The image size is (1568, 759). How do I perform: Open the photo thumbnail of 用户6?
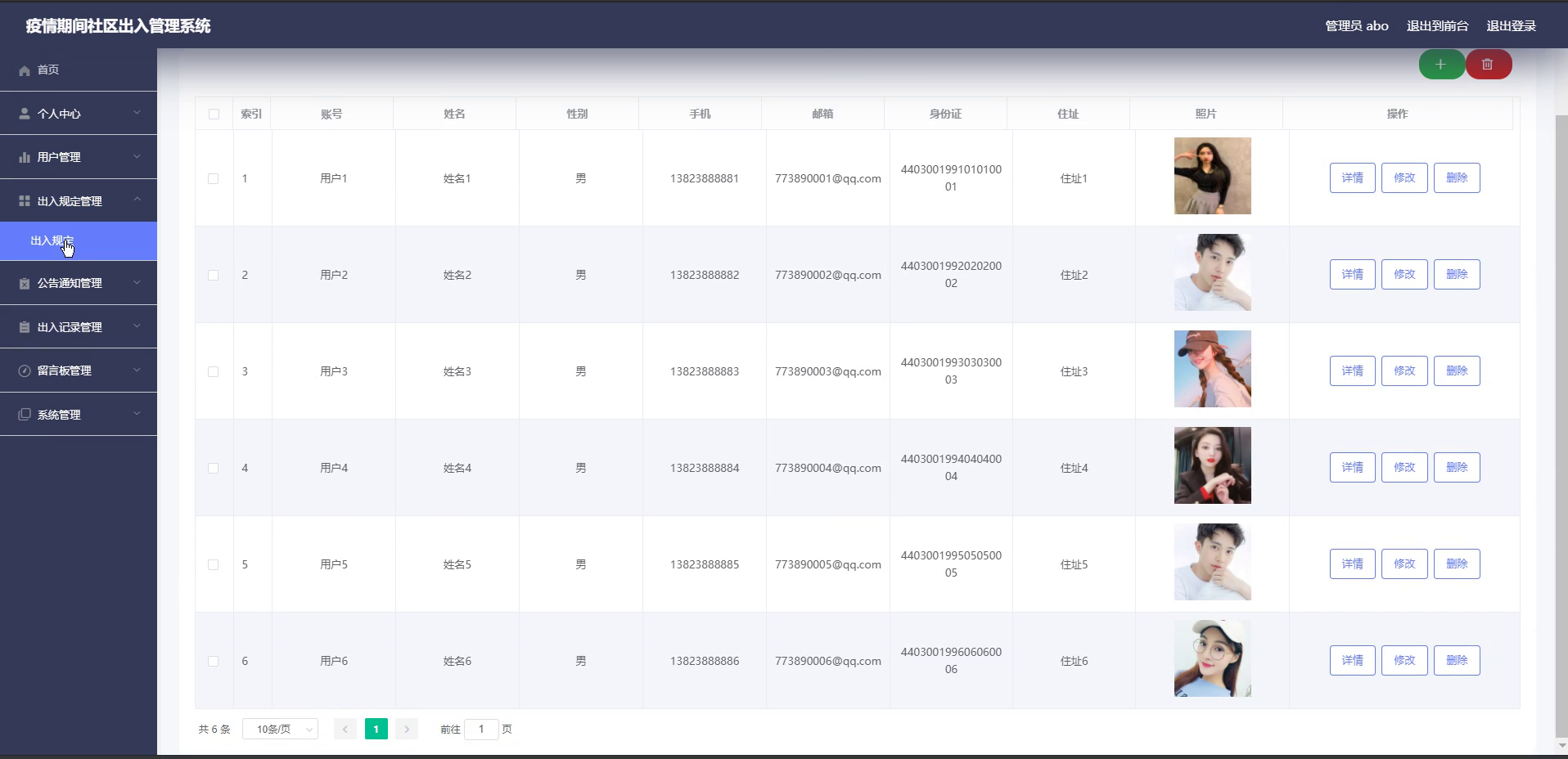pyautogui.click(x=1213, y=658)
